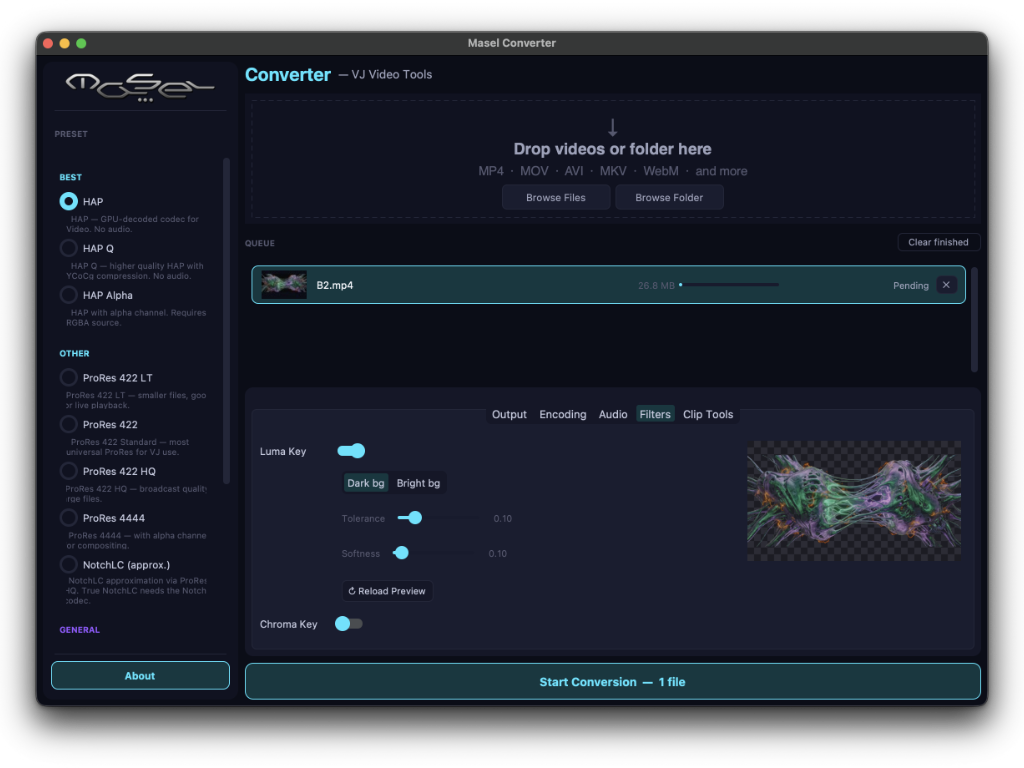Click the OTHER preset section heading
Image resolution: width=1024 pixels, height=768 pixels.
click(x=74, y=353)
